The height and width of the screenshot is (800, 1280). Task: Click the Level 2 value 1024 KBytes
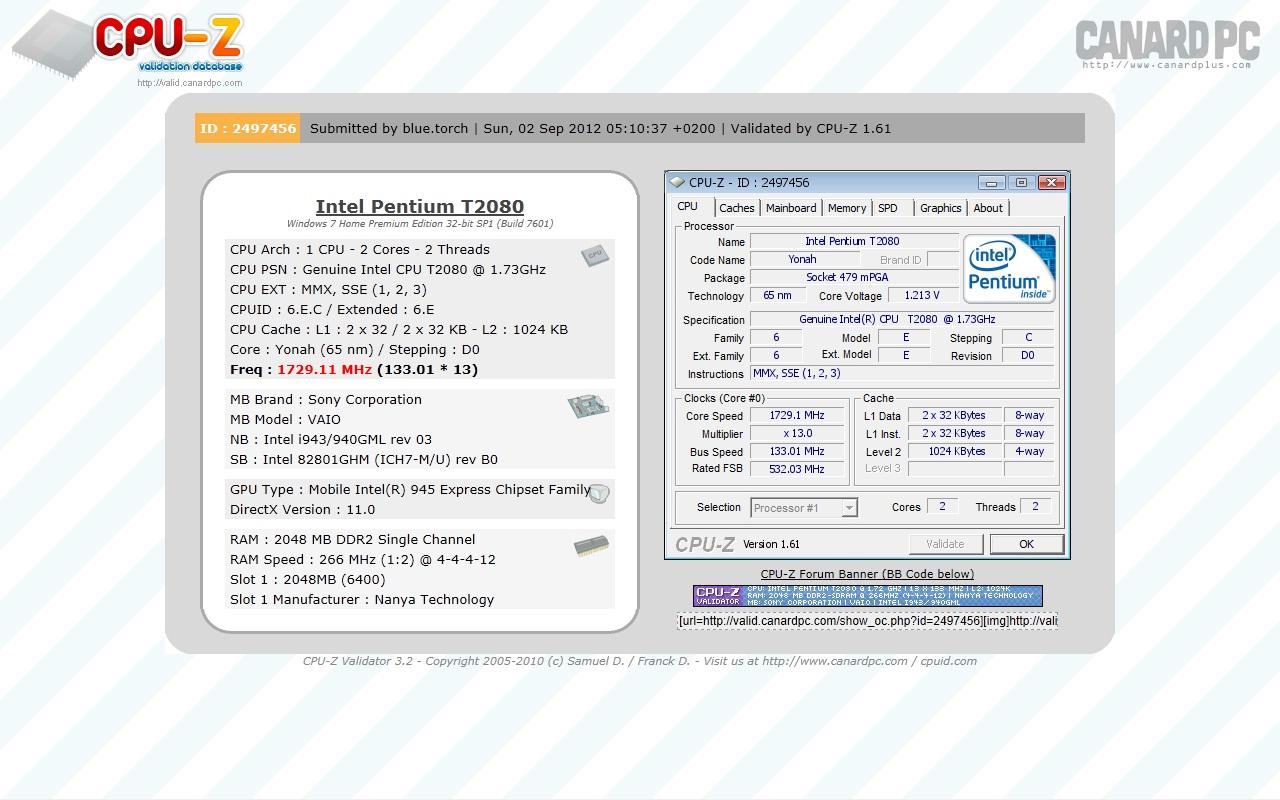[954, 451]
